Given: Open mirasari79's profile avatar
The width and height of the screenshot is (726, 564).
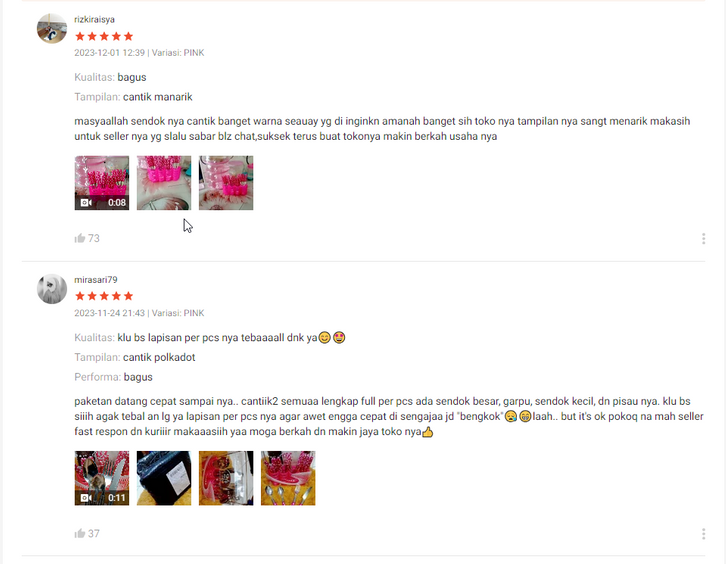Looking at the screenshot, I should [x=52, y=289].
